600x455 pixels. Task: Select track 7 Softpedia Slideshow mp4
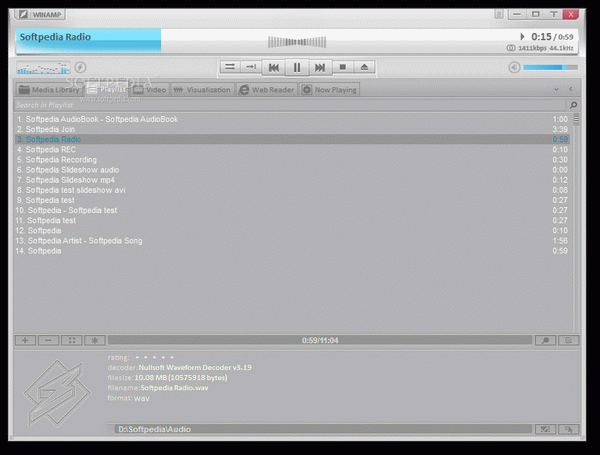click(x=292, y=180)
